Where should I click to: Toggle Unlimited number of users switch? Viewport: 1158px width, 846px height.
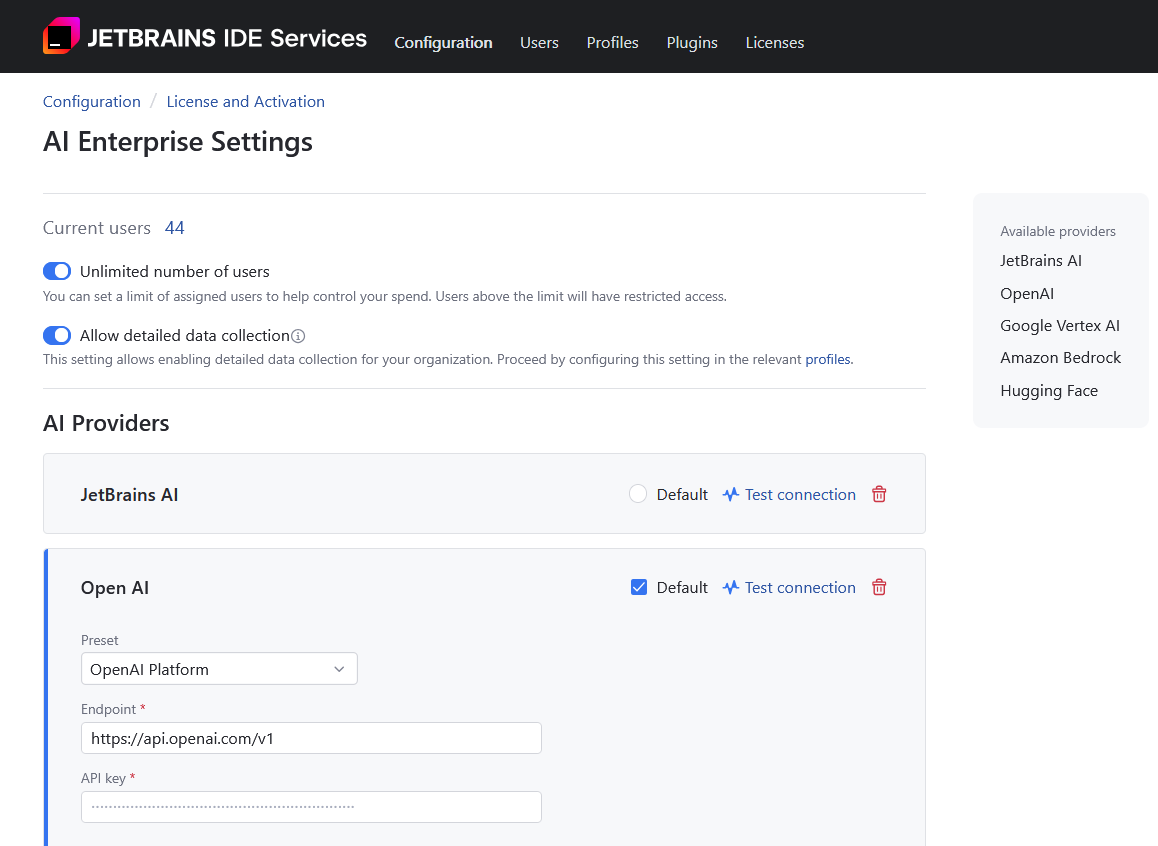click(x=57, y=271)
